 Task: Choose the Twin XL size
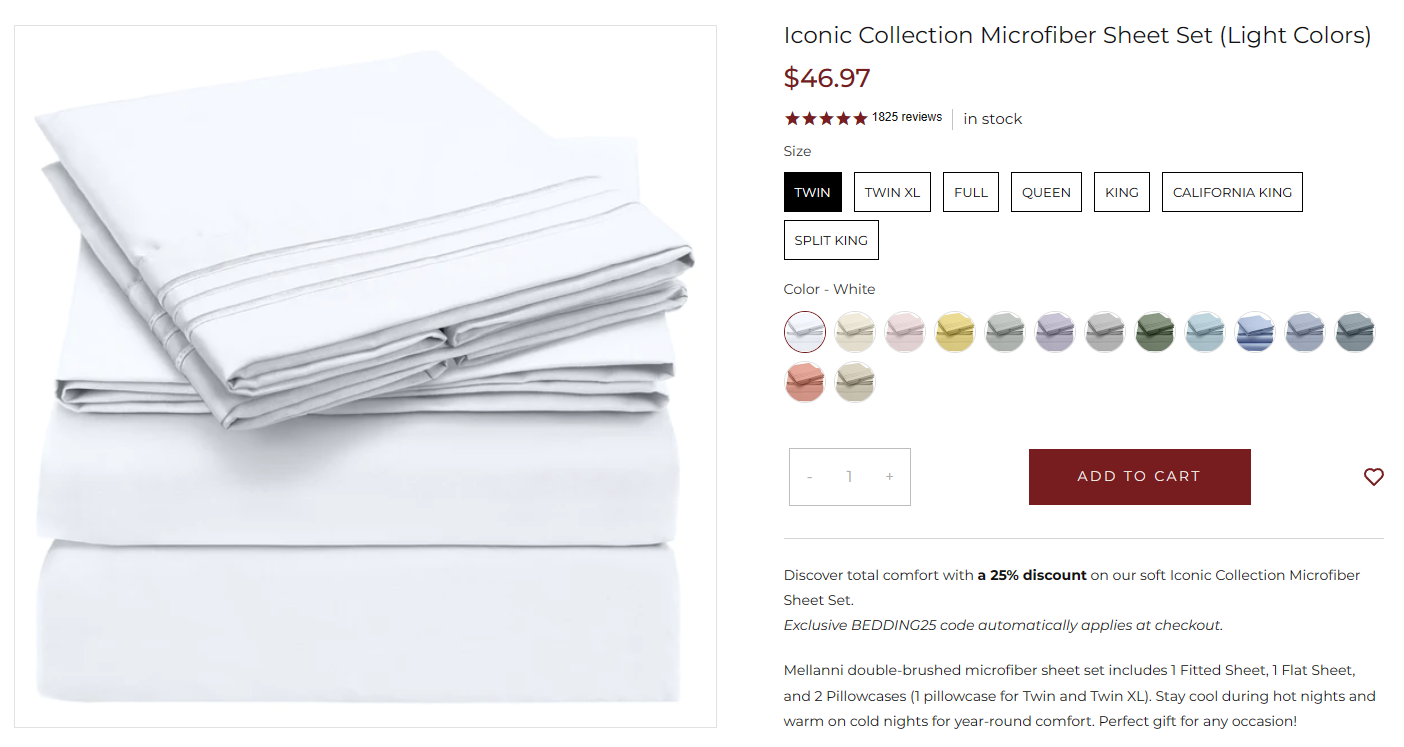coord(892,192)
